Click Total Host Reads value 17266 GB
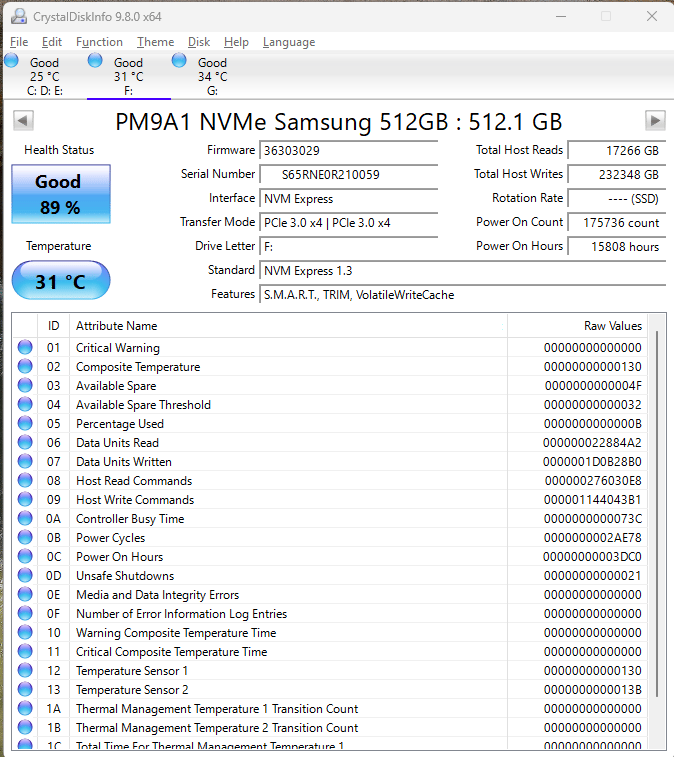Image resolution: width=674 pixels, height=757 pixels. pos(617,151)
